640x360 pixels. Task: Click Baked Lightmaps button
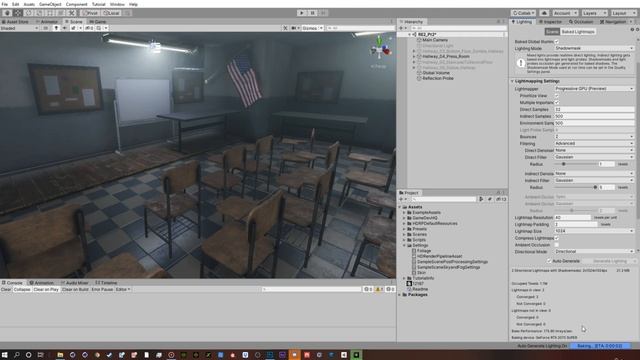coord(578,31)
